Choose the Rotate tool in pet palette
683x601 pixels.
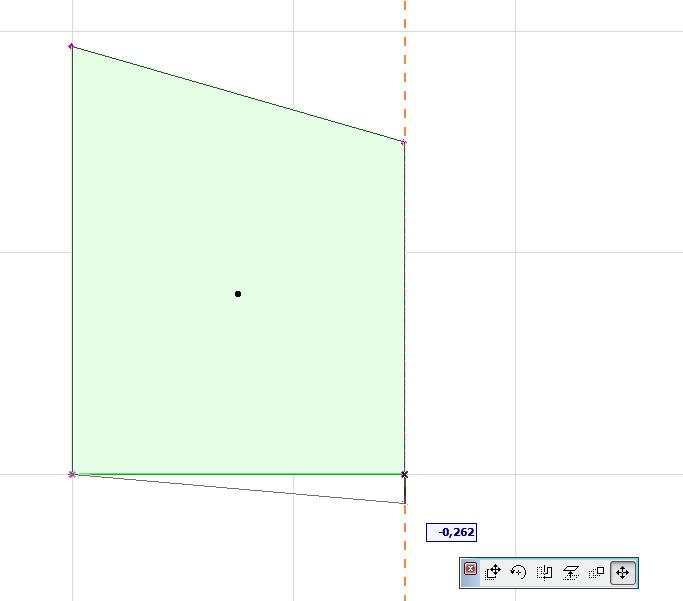(x=518, y=572)
